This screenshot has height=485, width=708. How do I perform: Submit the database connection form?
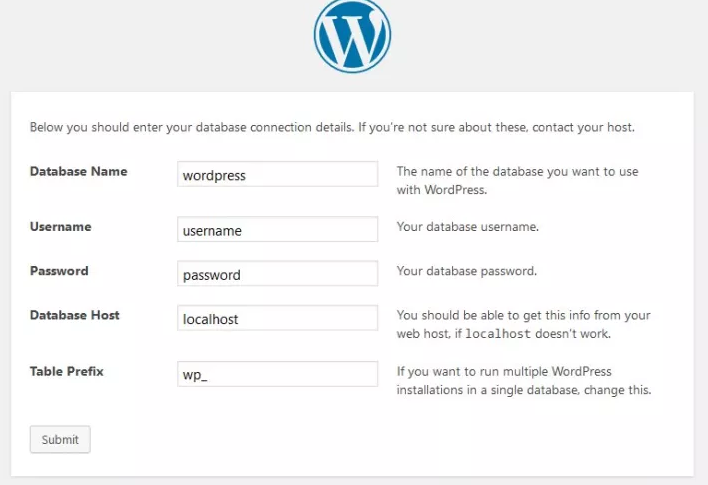pyautogui.click(x=60, y=439)
